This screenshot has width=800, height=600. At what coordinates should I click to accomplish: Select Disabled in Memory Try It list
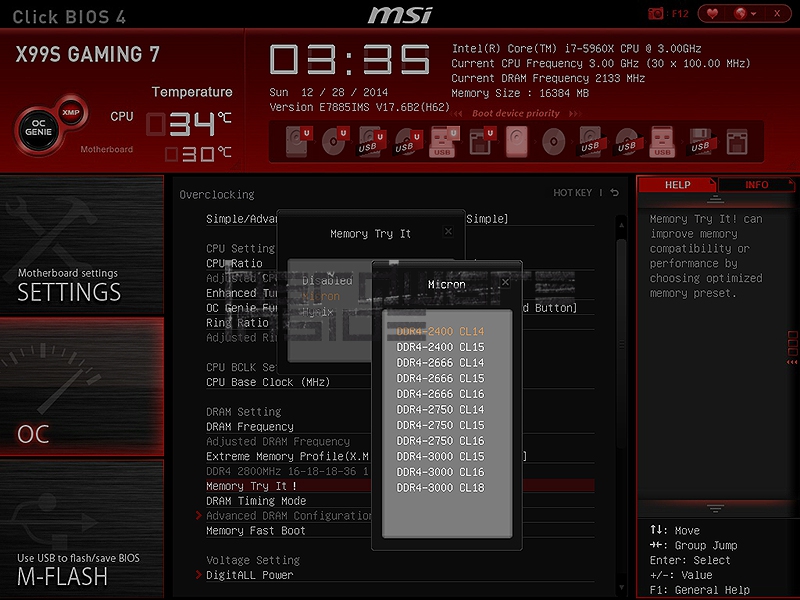327,281
